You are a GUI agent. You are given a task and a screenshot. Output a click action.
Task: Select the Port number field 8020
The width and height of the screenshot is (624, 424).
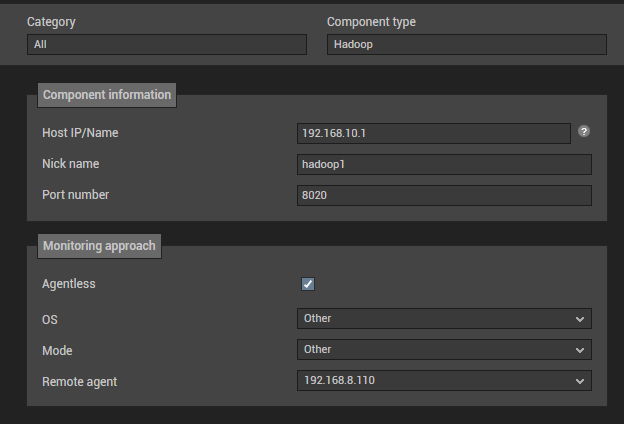[x=444, y=195]
